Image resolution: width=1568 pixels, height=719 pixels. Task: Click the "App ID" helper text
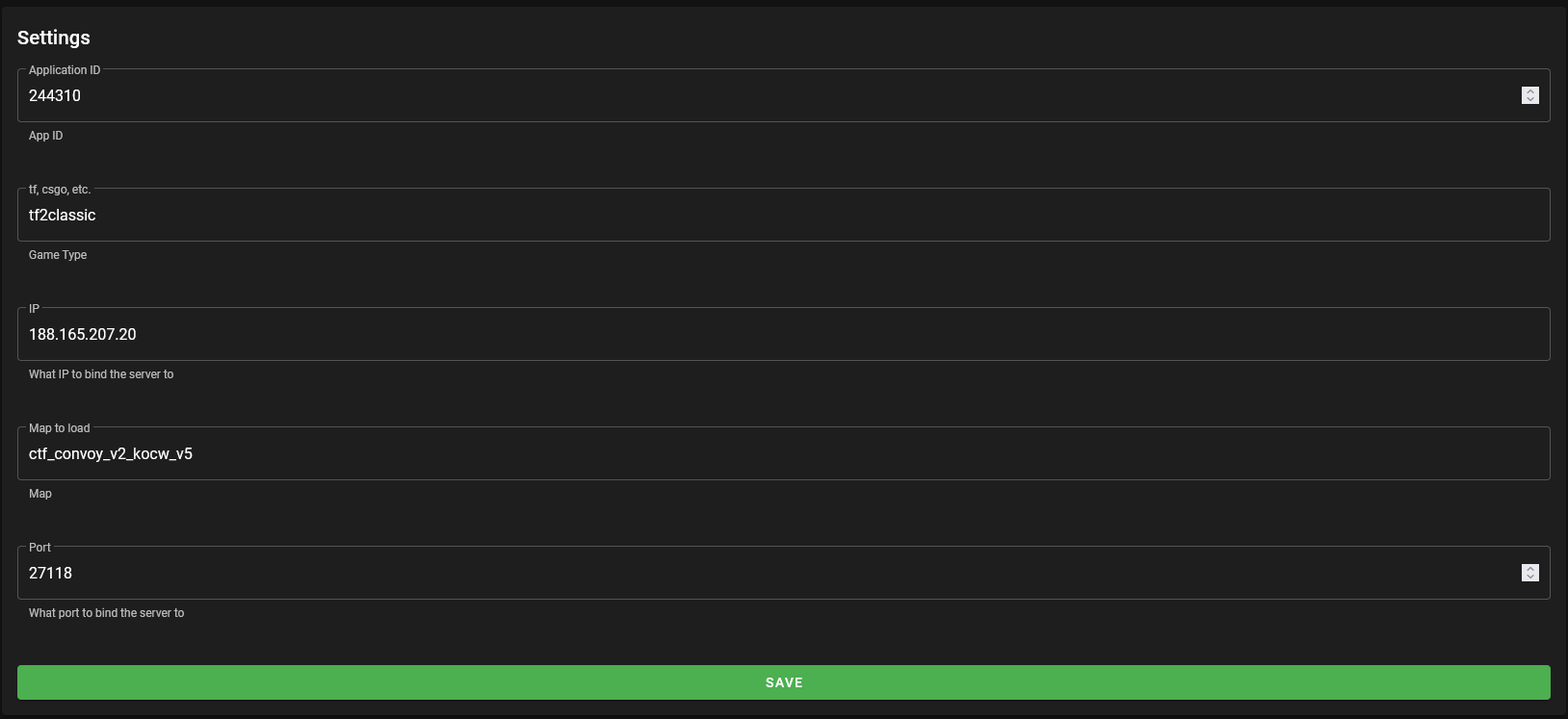click(45, 136)
